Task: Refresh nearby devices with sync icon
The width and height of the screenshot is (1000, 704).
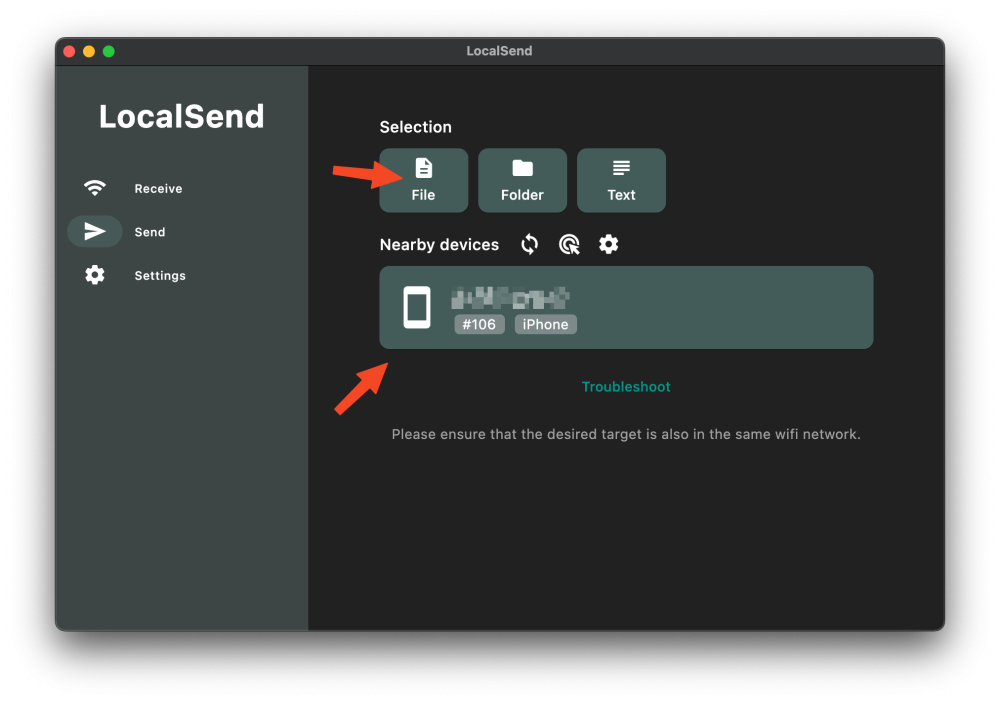Action: point(529,244)
